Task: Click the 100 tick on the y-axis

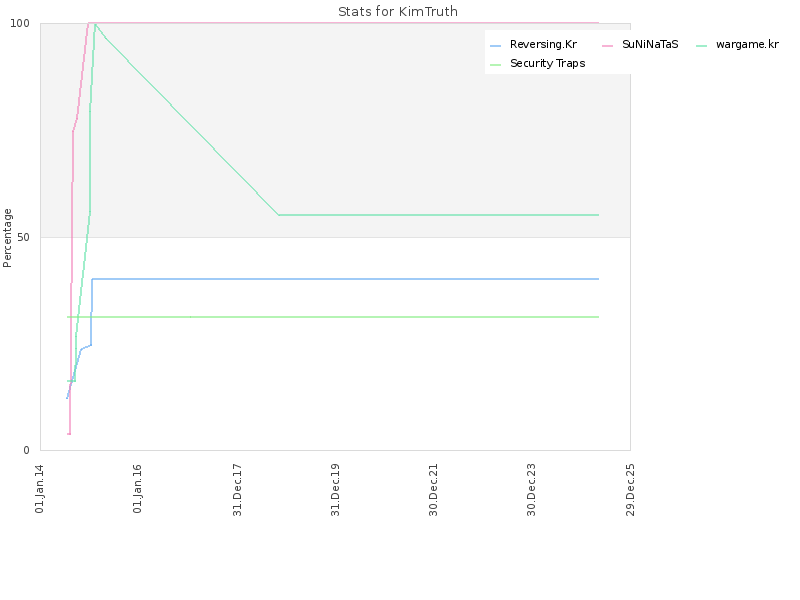Action: coord(28,23)
